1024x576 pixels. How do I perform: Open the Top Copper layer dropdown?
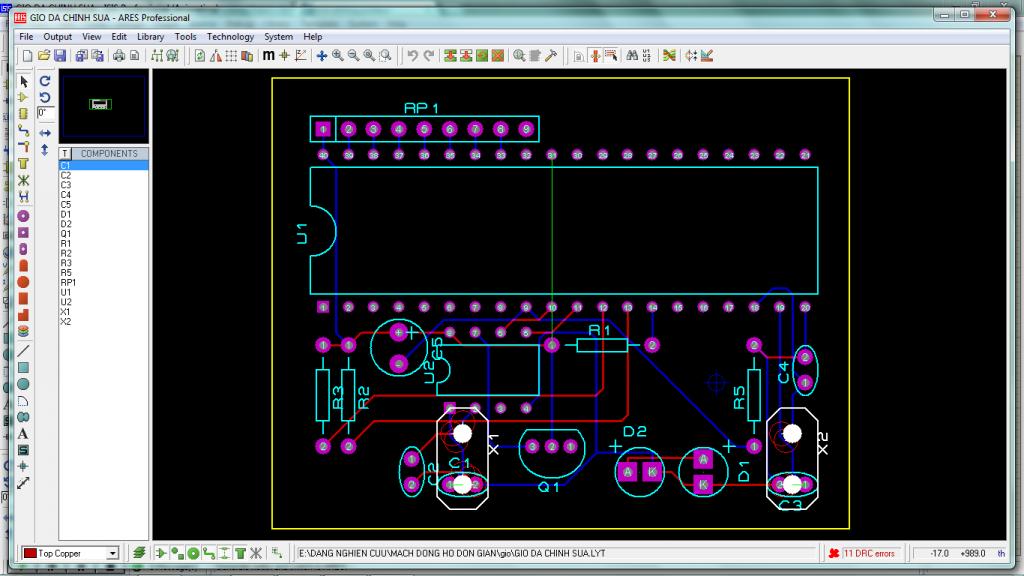tap(112, 553)
